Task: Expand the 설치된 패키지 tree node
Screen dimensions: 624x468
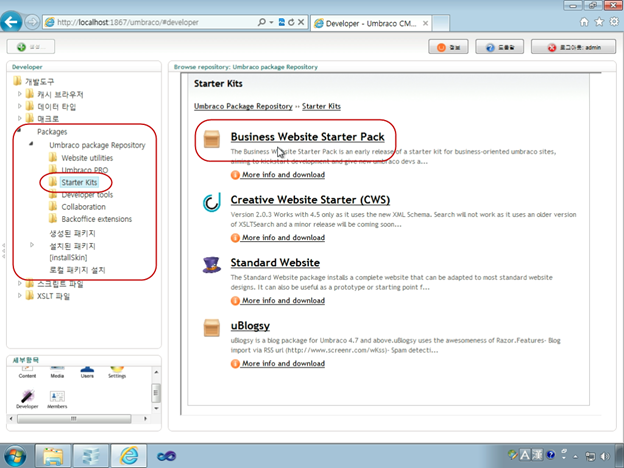Action: point(32,245)
